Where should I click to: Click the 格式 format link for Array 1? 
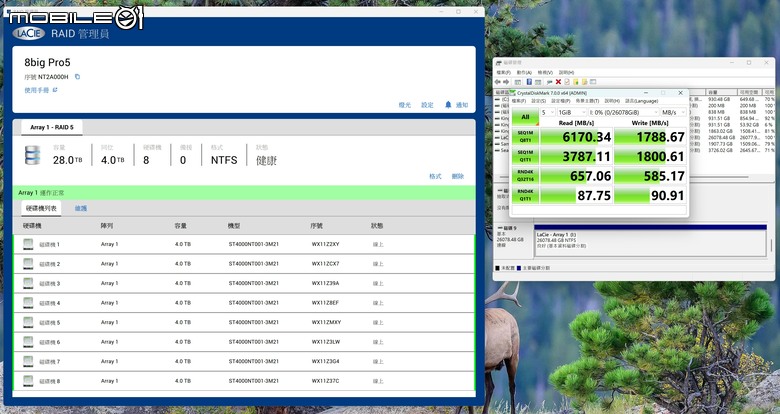point(435,176)
